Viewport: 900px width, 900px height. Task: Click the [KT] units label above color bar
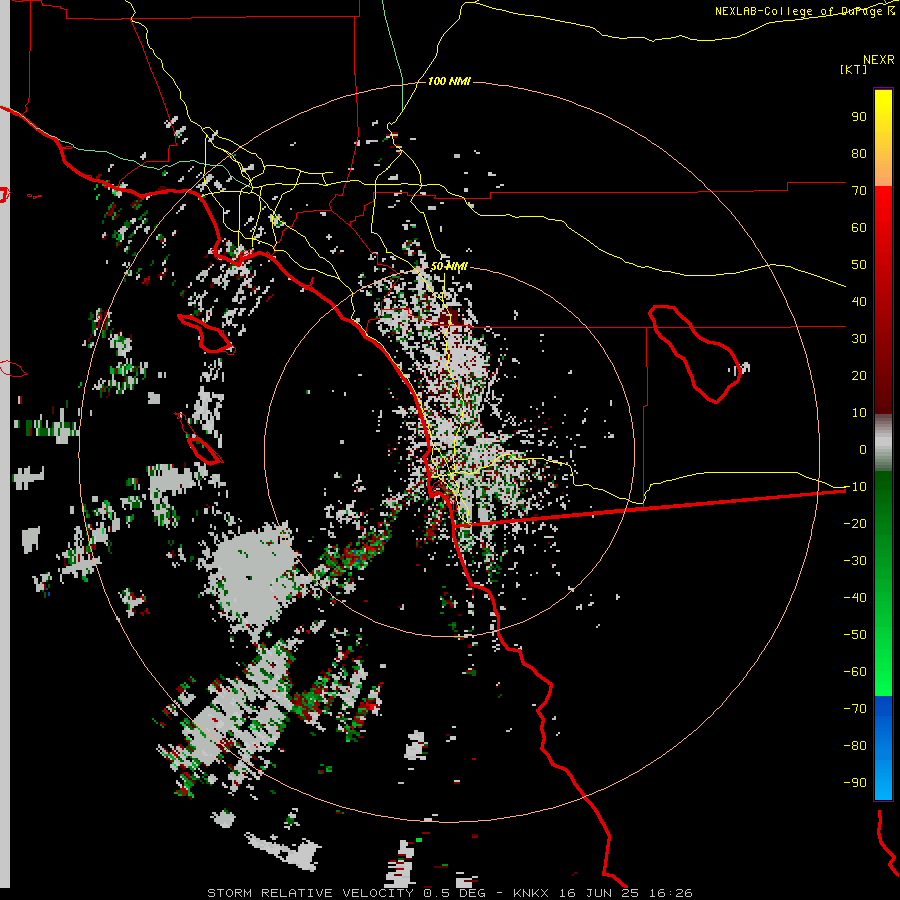pyautogui.click(x=854, y=69)
